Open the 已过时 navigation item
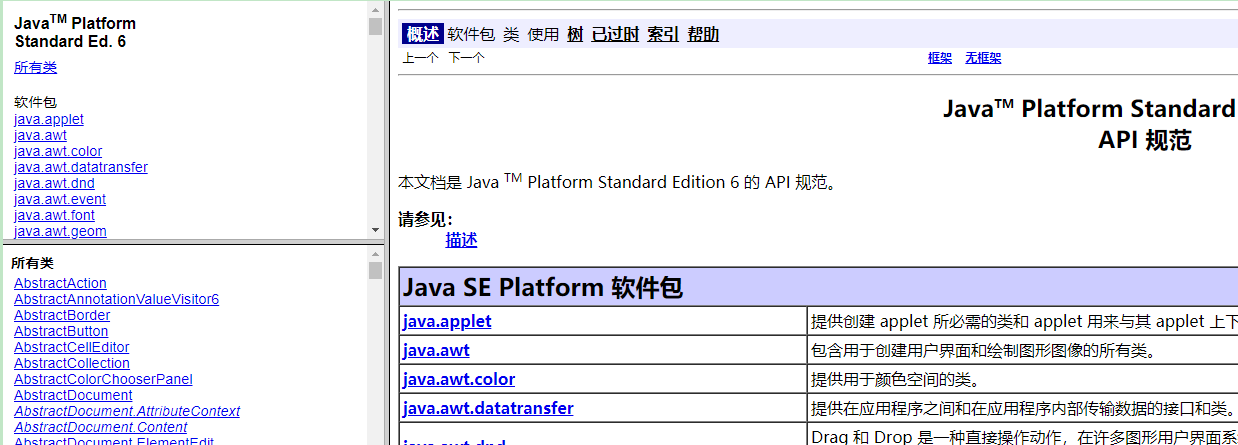1238x445 pixels. click(615, 34)
